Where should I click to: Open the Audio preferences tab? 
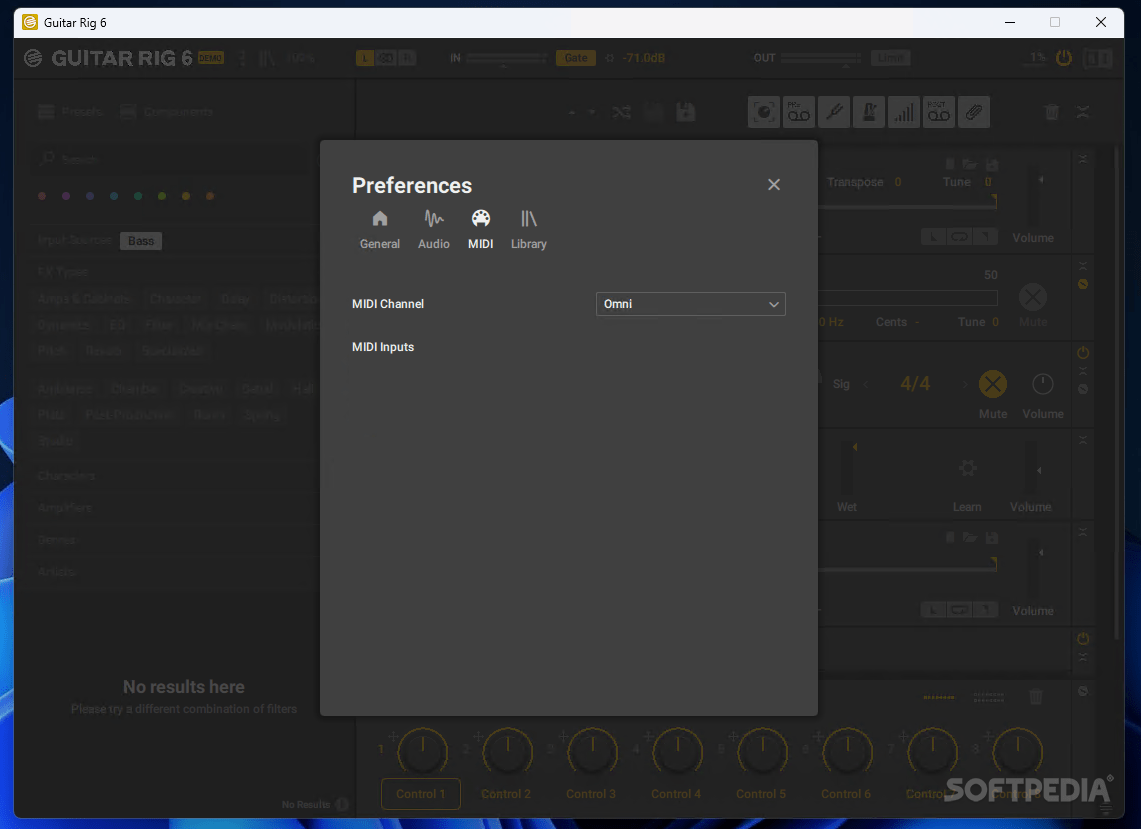tap(434, 230)
